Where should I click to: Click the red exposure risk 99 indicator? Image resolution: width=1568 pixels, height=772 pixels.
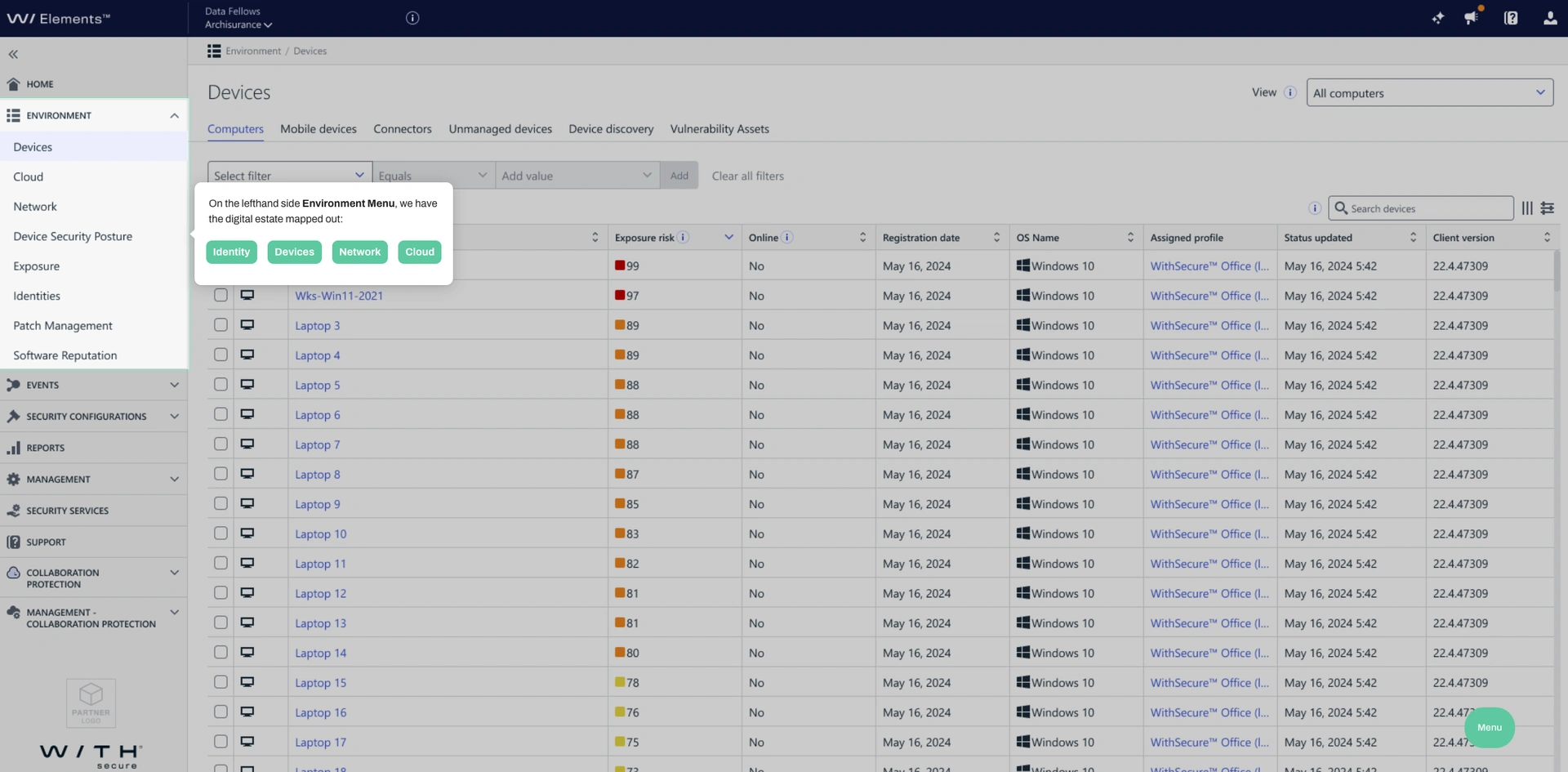pos(620,266)
